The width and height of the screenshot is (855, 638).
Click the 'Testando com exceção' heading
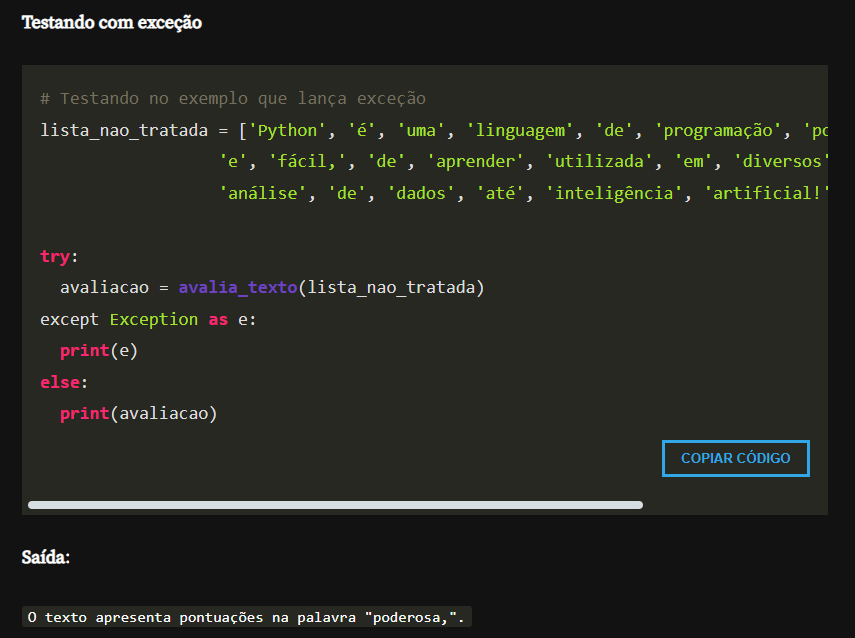pos(112,23)
